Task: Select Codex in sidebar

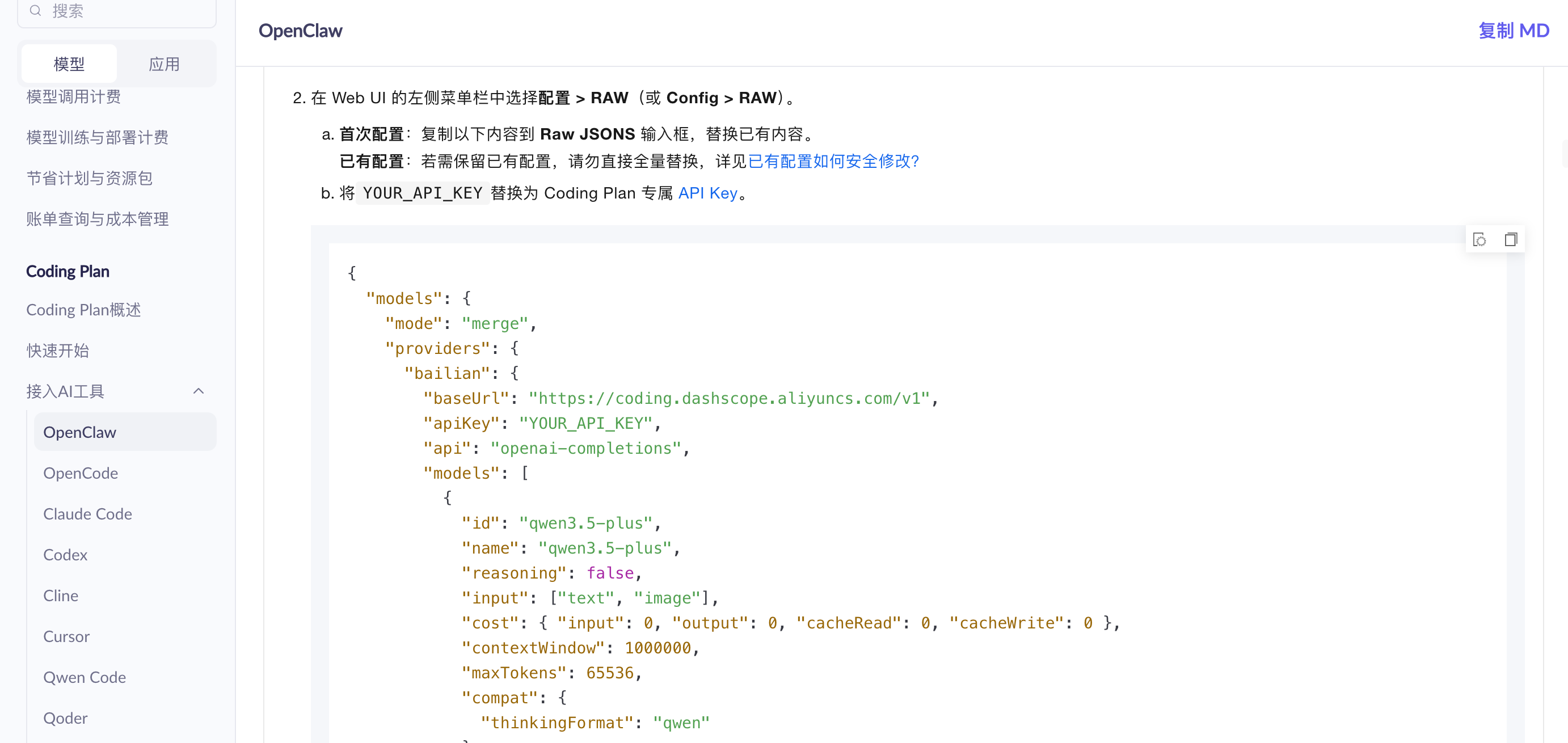Action: [x=65, y=555]
